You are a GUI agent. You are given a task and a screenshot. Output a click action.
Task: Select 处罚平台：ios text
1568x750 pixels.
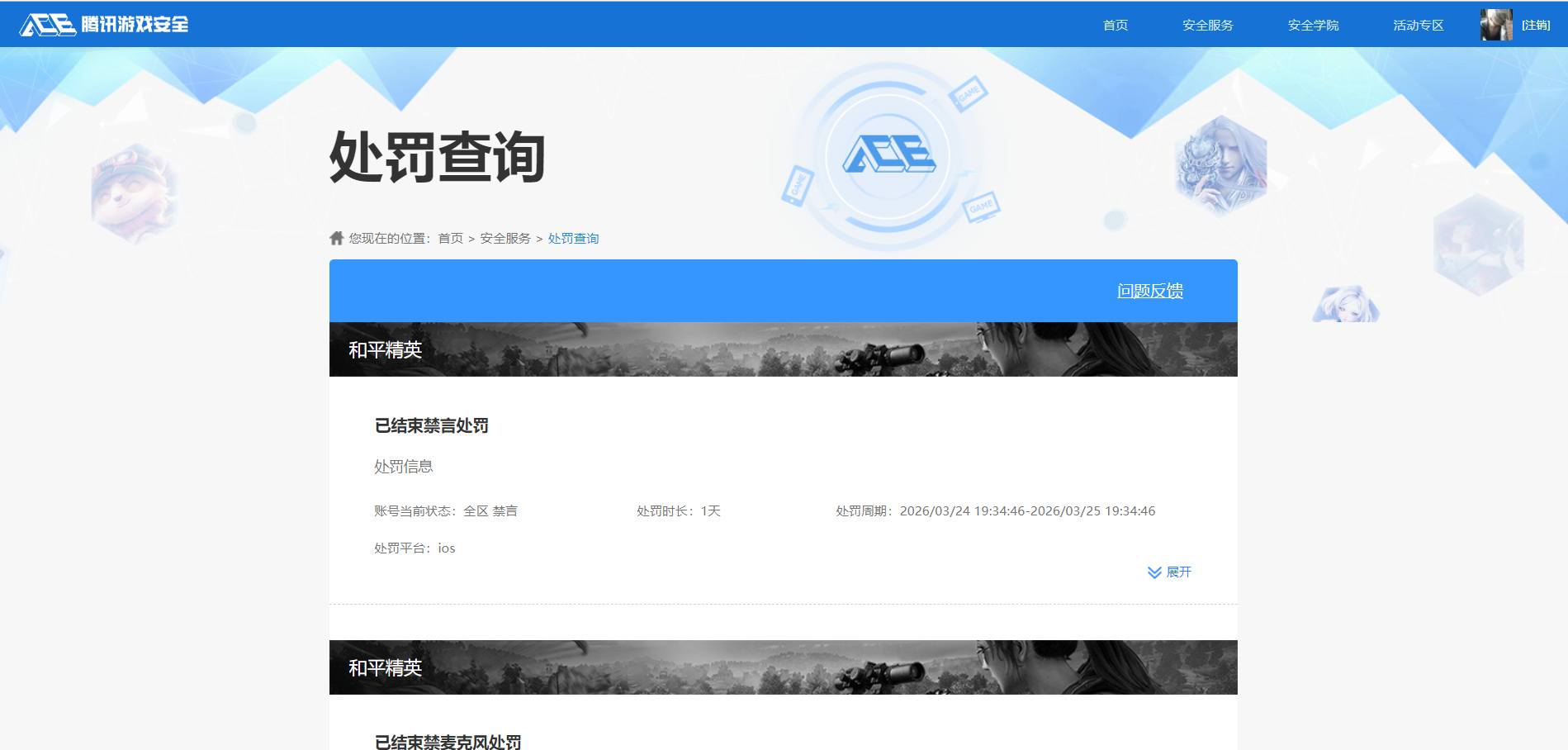click(x=415, y=548)
